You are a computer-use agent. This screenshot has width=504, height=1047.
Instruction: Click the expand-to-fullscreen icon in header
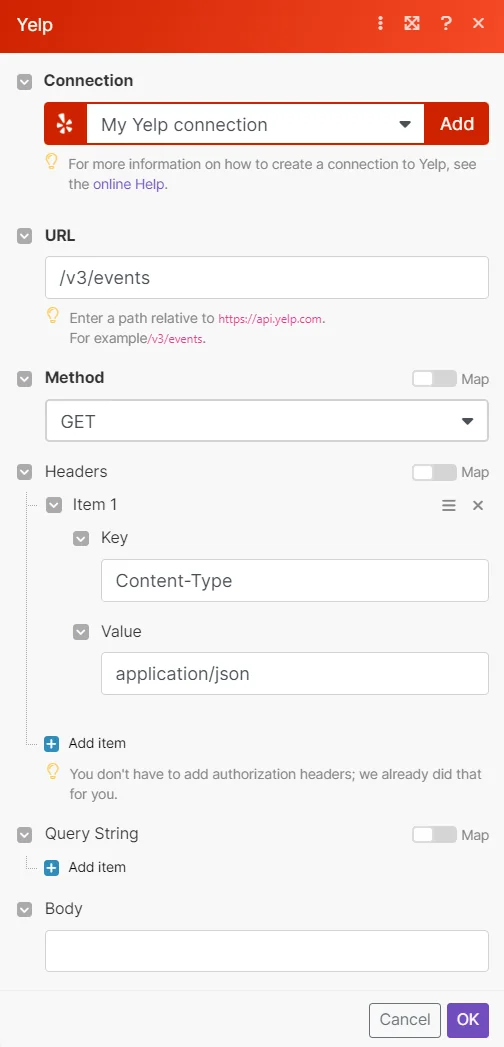point(412,24)
